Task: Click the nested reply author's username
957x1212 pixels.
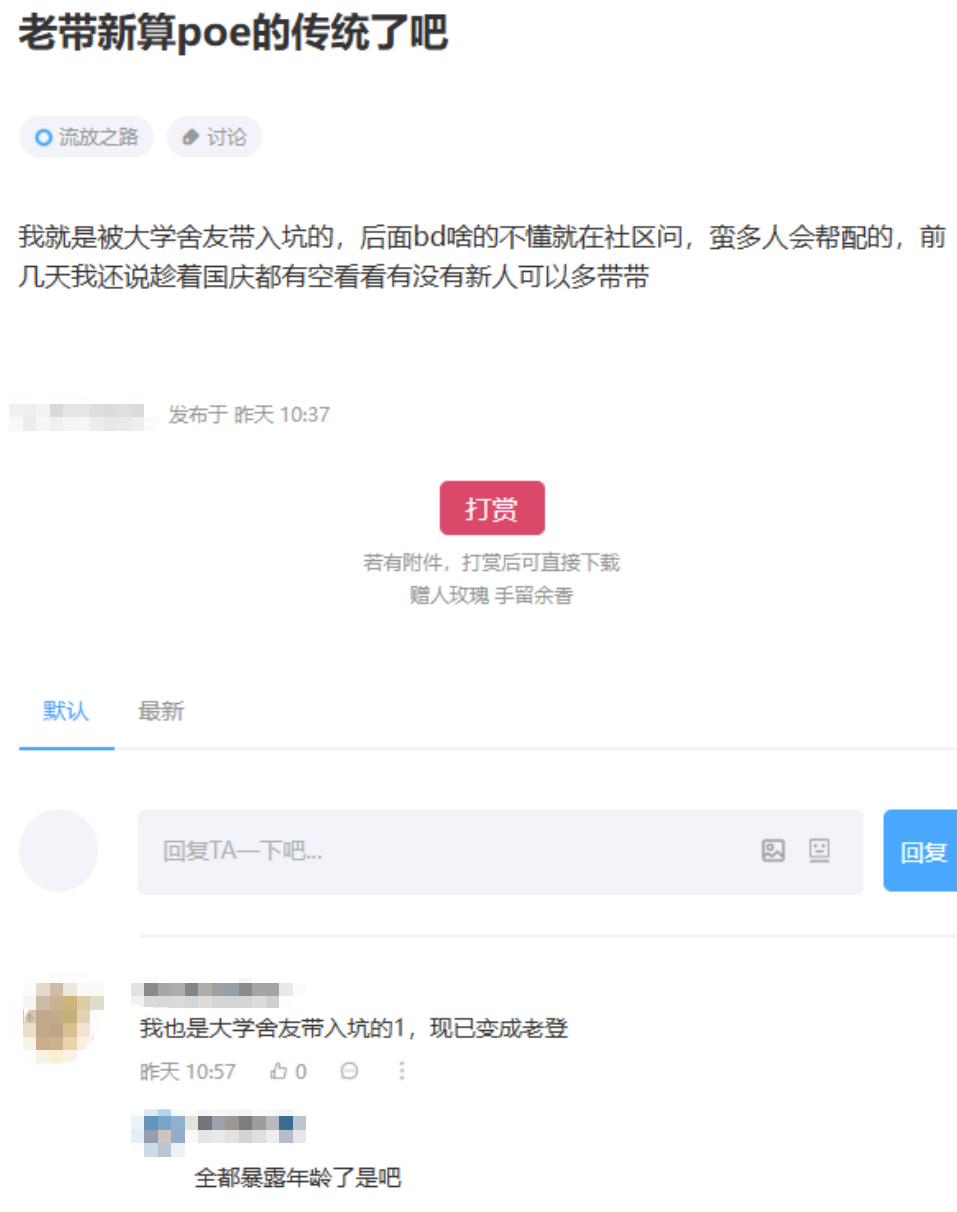Action: 250,1129
